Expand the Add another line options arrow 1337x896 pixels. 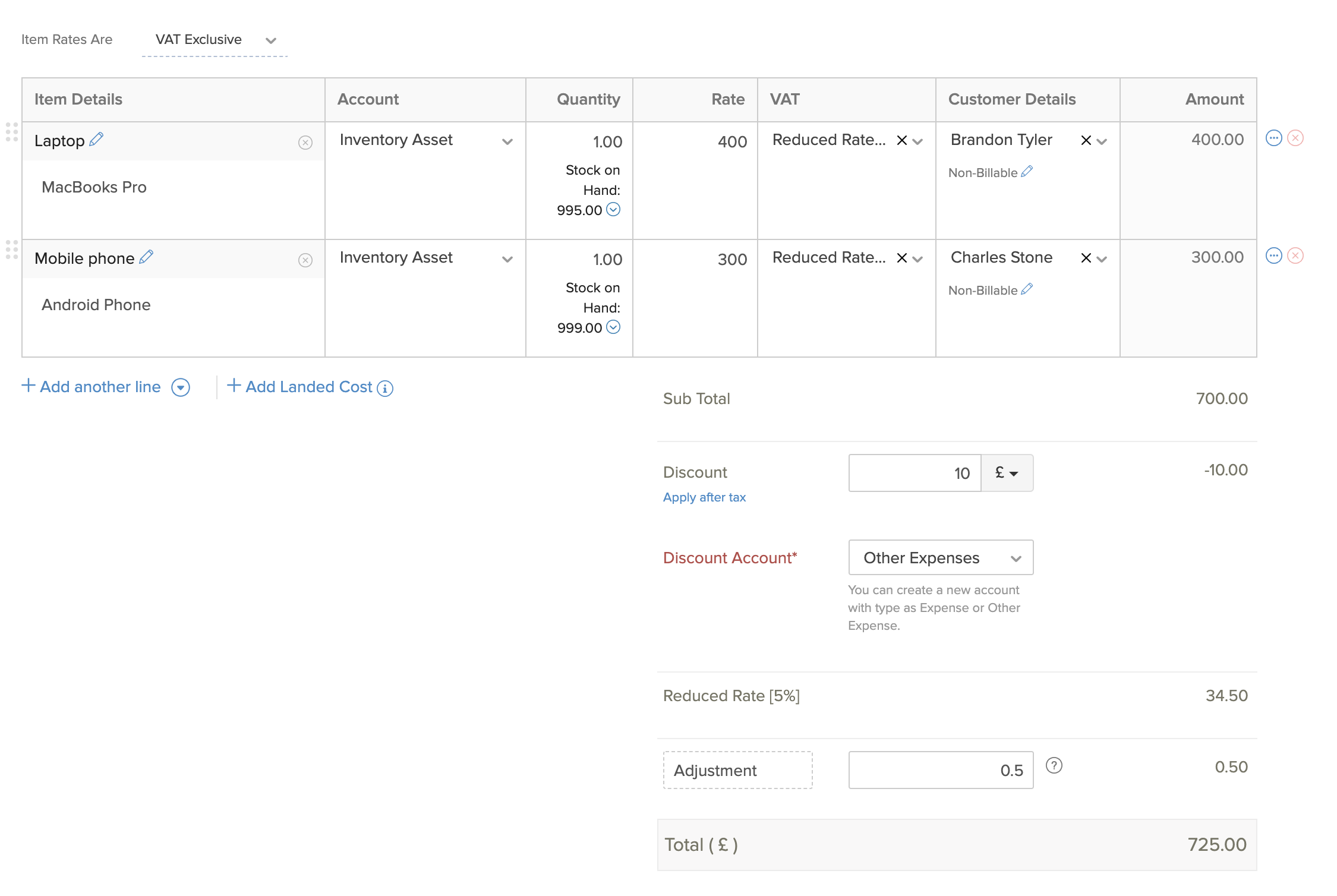[x=181, y=388]
